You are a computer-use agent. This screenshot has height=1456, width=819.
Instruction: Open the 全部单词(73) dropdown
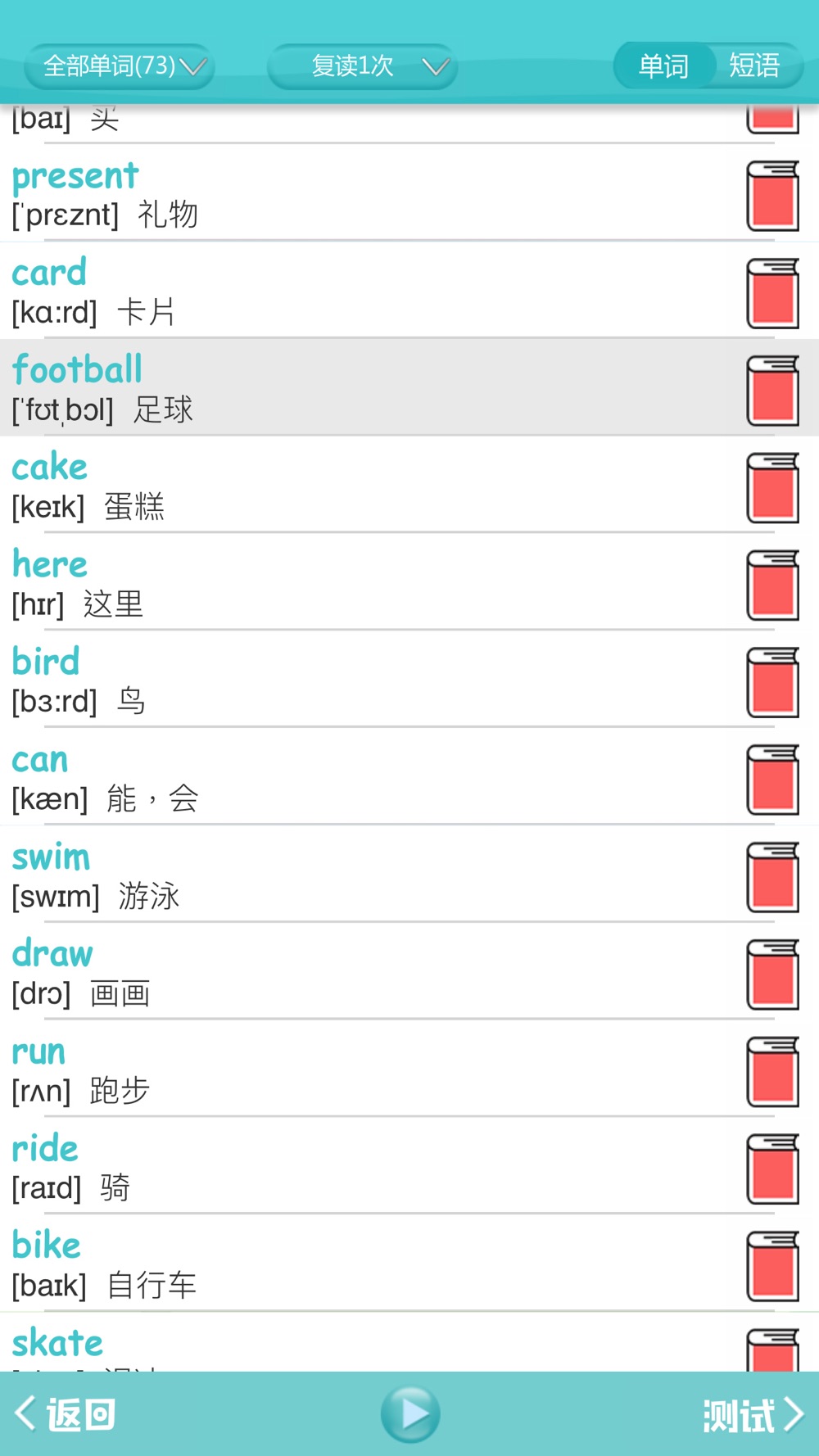tap(120, 66)
